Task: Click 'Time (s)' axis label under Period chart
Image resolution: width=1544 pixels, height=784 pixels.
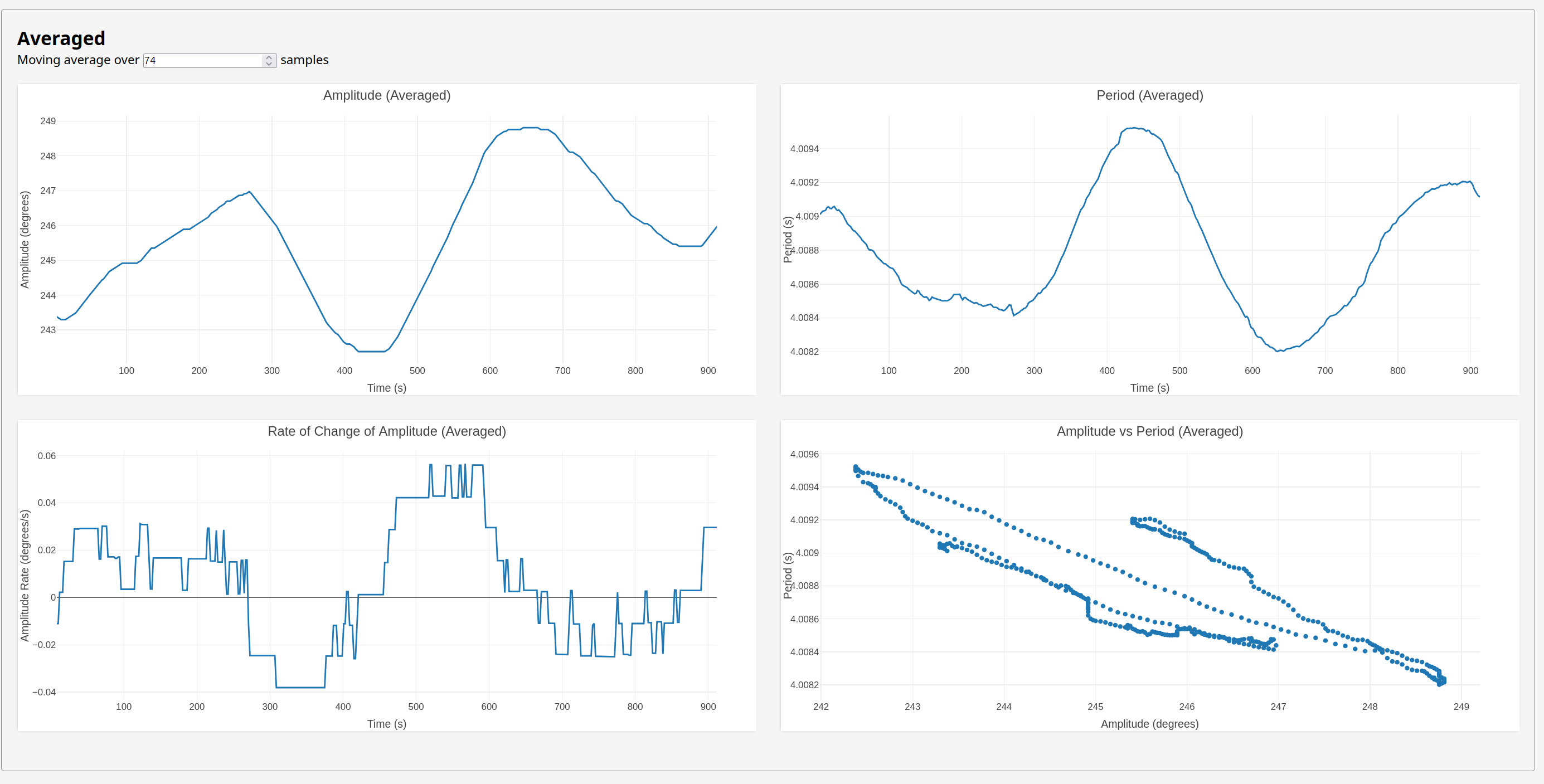Action: (1149, 388)
